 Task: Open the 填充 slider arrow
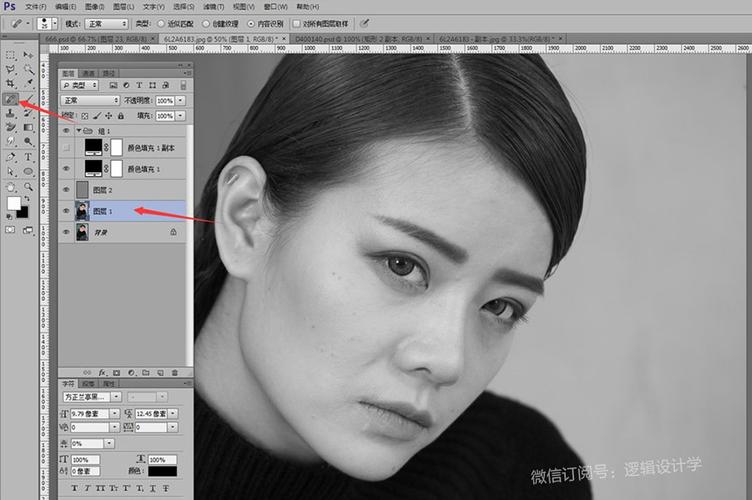[x=181, y=116]
